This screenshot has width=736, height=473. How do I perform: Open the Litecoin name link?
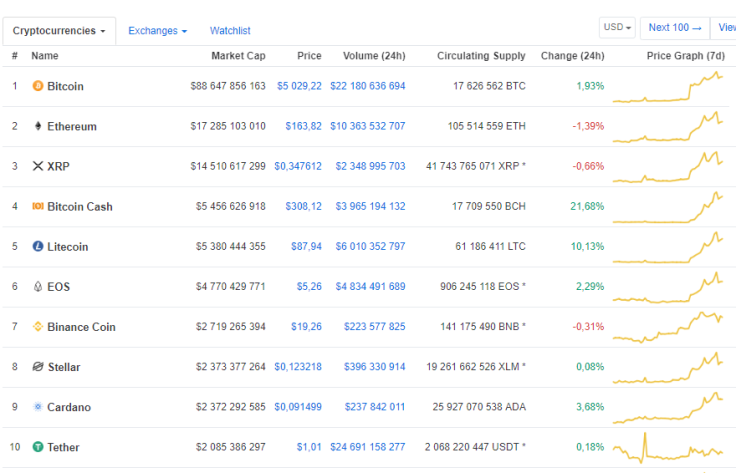tap(68, 247)
